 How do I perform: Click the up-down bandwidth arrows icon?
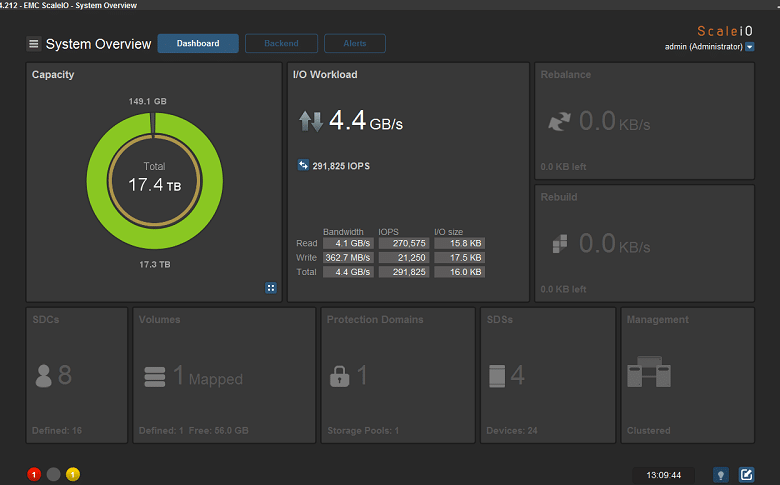coord(311,121)
